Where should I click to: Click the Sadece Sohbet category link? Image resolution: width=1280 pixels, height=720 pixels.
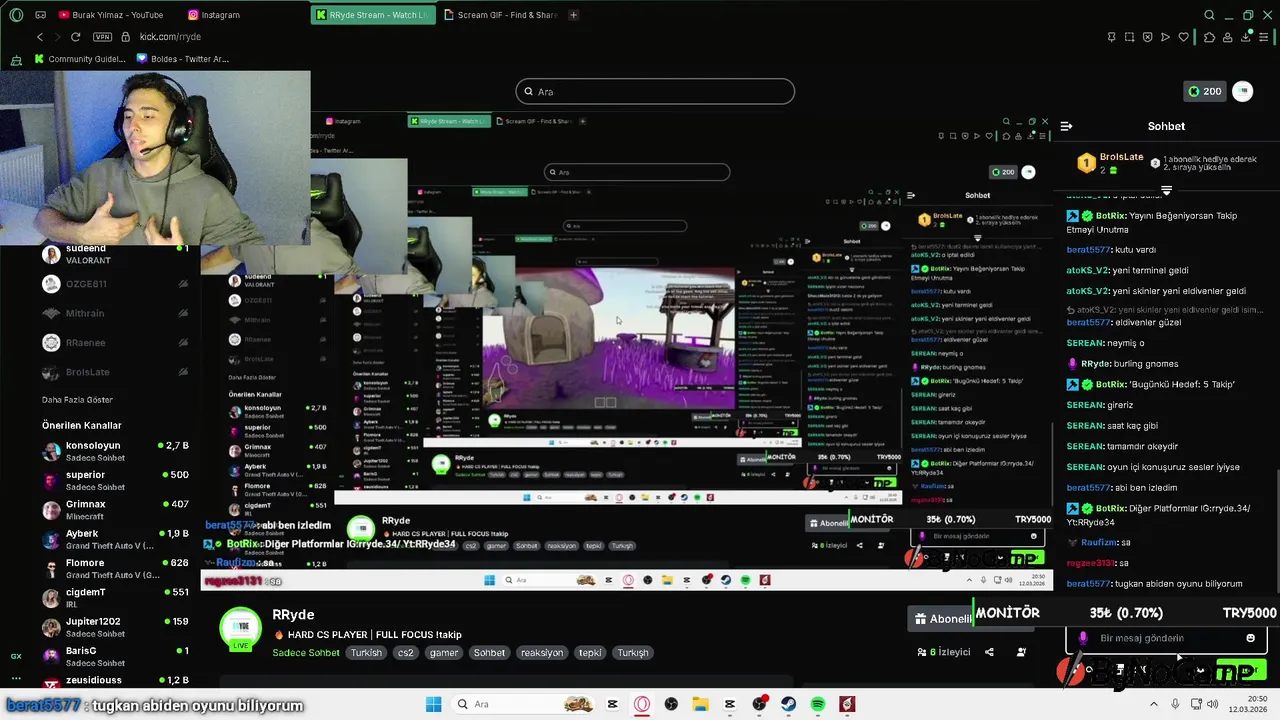(x=306, y=653)
